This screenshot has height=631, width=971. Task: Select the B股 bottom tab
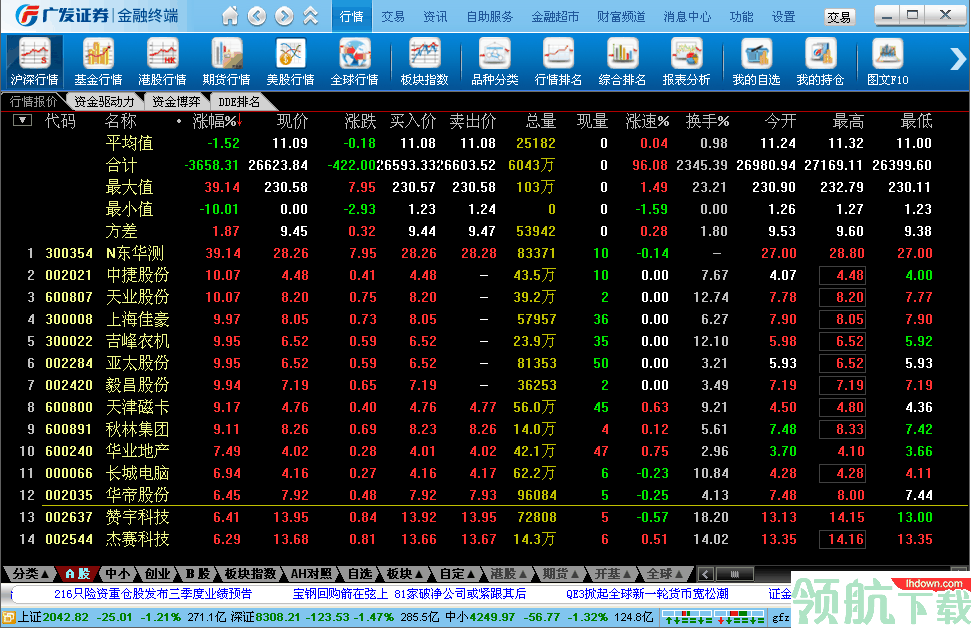coord(198,574)
